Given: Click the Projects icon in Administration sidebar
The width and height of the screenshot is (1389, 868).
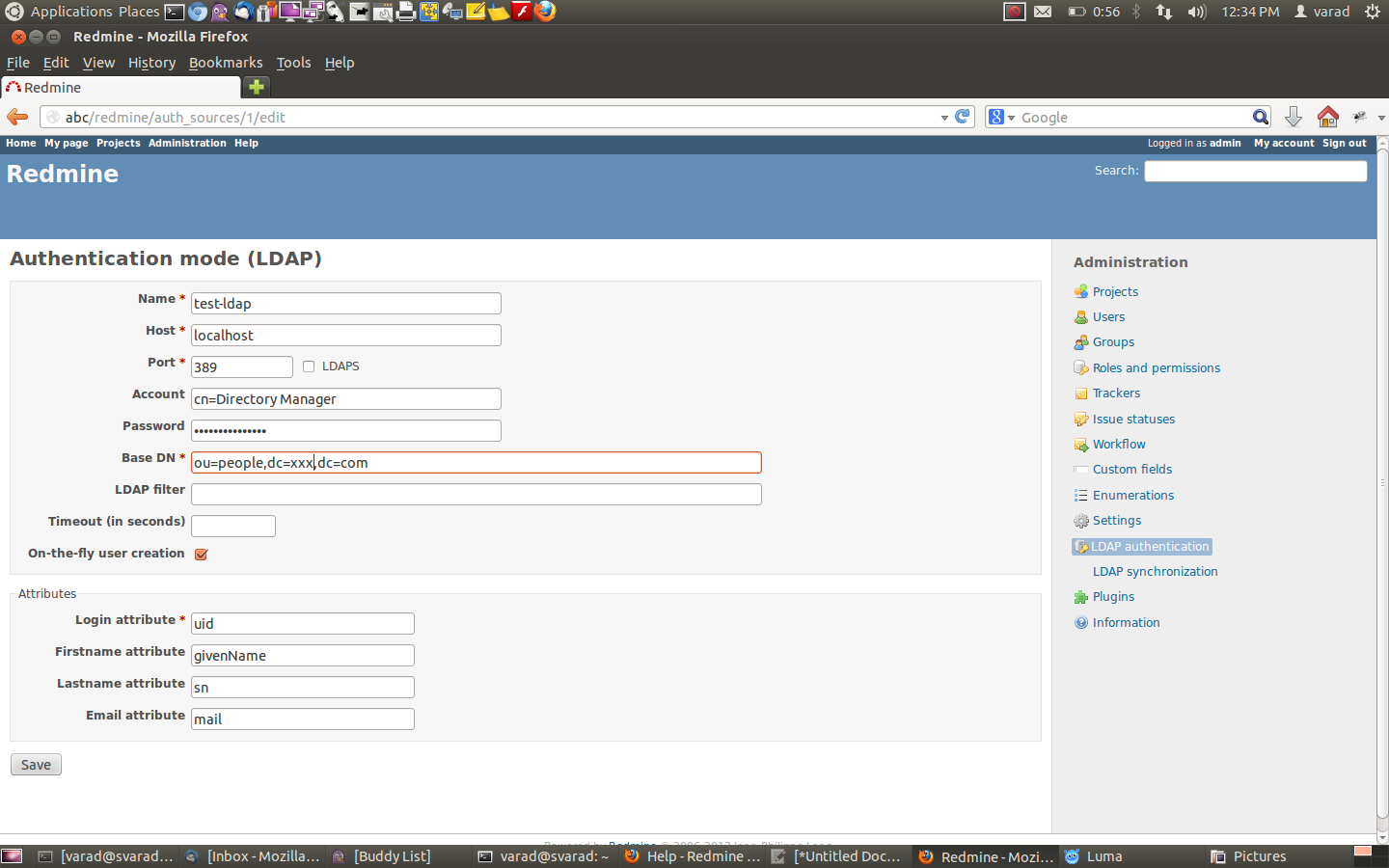Looking at the screenshot, I should 1081,291.
